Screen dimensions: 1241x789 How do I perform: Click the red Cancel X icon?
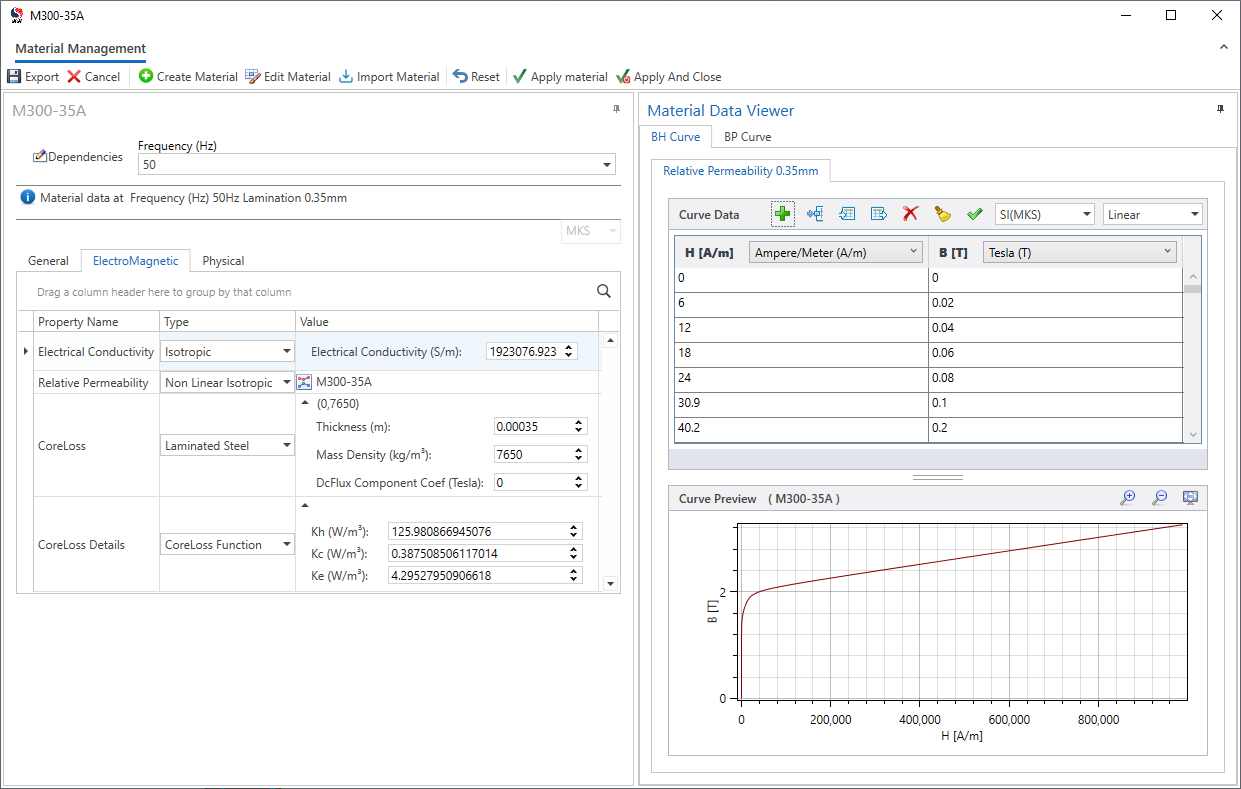click(74, 77)
